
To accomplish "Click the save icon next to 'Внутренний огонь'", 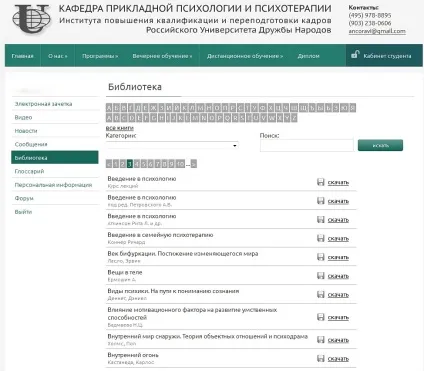I will [x=321, y=358].
